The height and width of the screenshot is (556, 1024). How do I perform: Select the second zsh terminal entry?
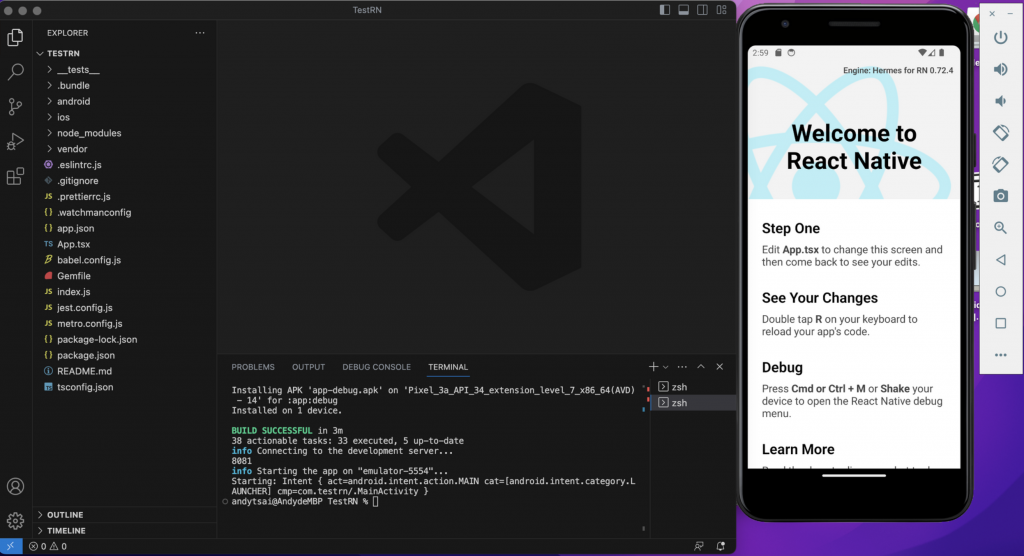(694, 402)
